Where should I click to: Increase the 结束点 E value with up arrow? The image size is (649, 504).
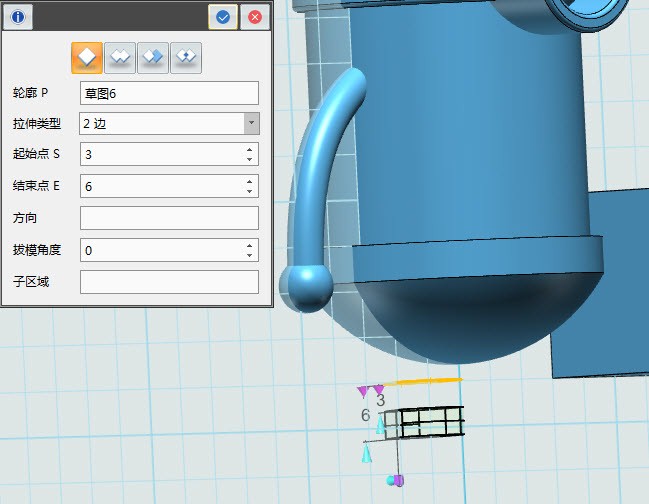(249, 182)
